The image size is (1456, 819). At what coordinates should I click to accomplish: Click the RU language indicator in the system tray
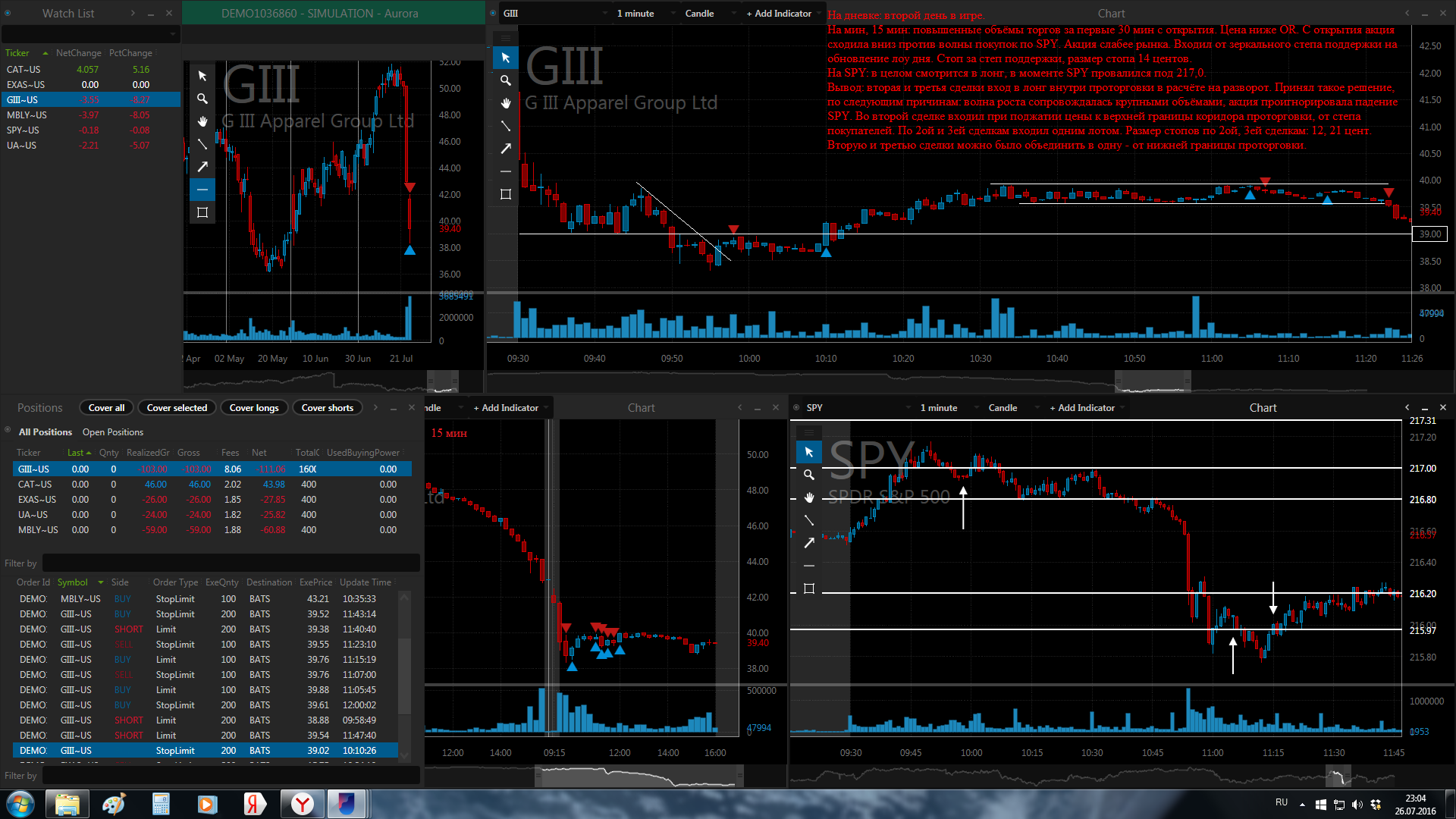point(1282,802)
